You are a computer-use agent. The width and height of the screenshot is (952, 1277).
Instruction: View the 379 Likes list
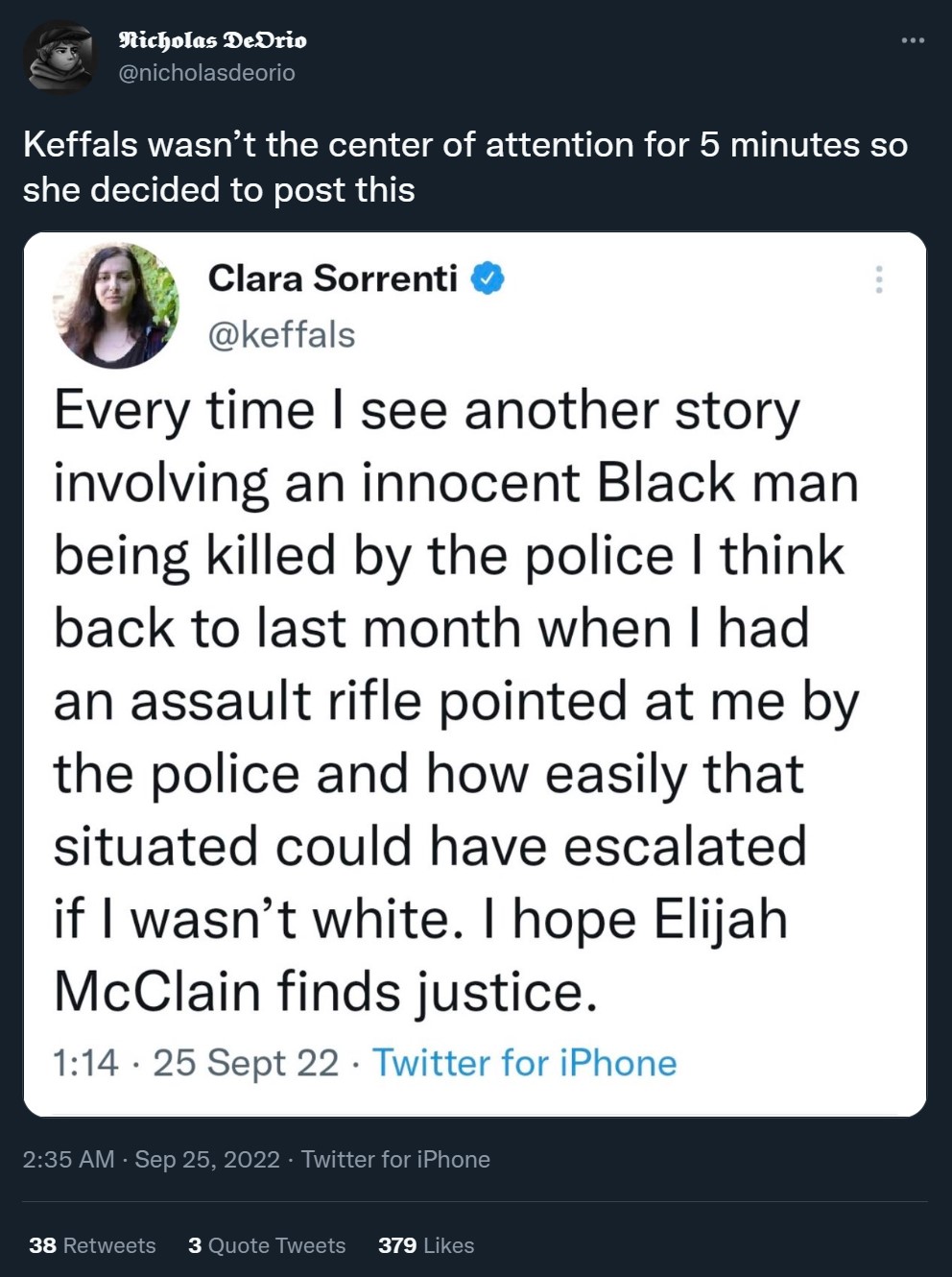[x=426, y=1245]
